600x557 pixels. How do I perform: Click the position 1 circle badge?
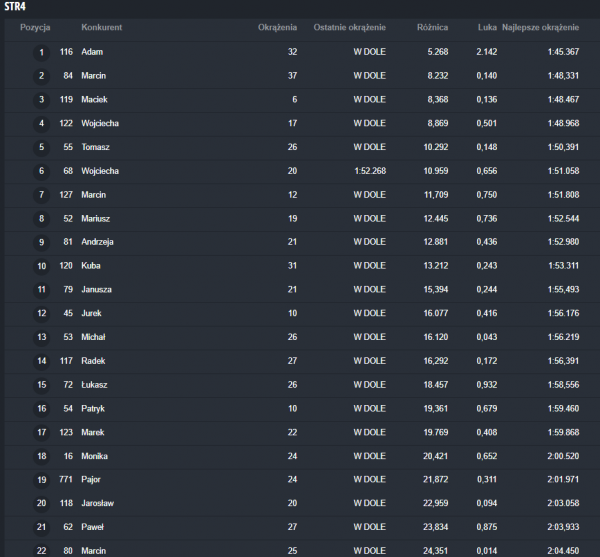(x=41, y=52)
